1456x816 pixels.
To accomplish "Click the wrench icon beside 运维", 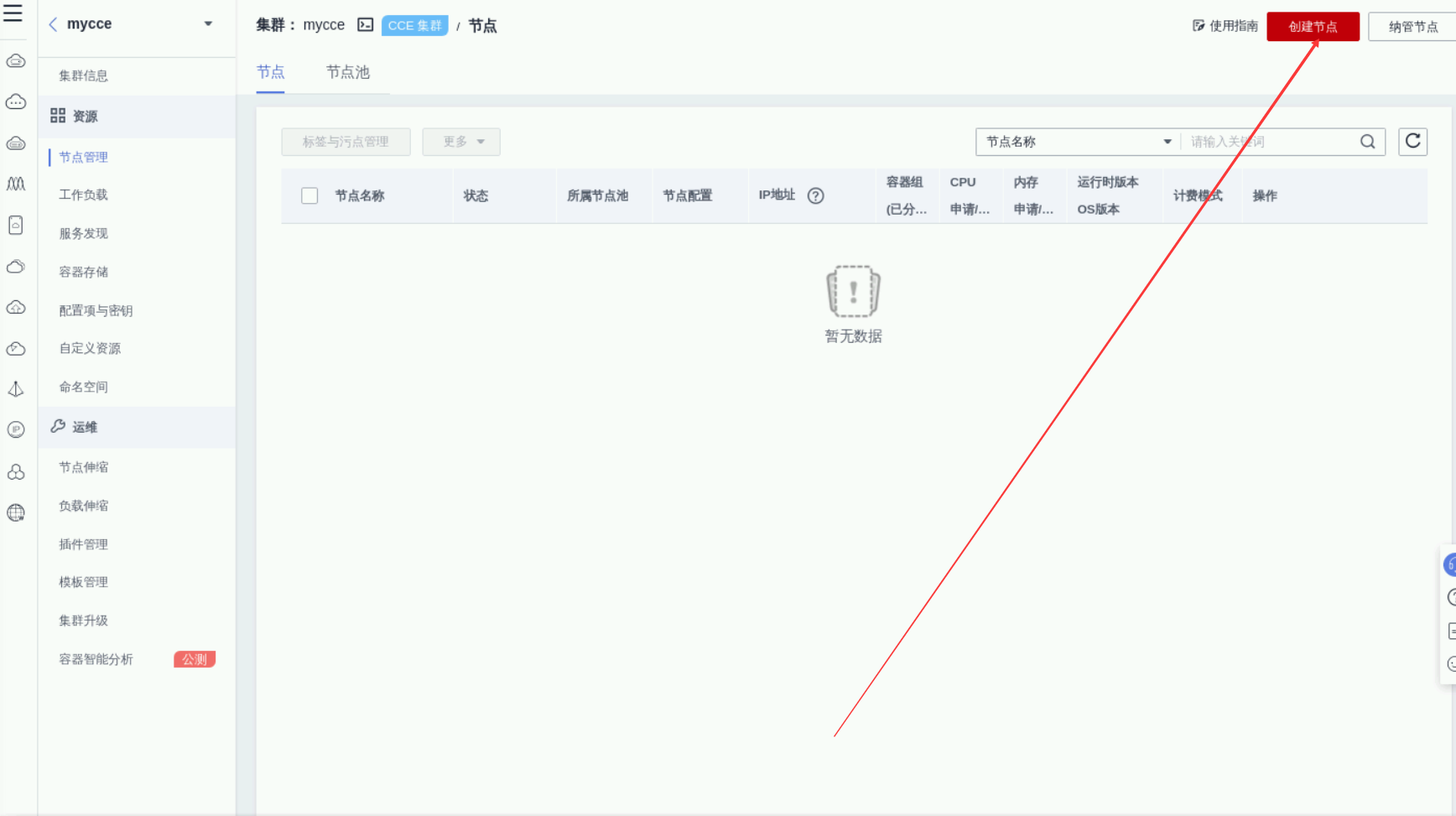I will point(58,426).
